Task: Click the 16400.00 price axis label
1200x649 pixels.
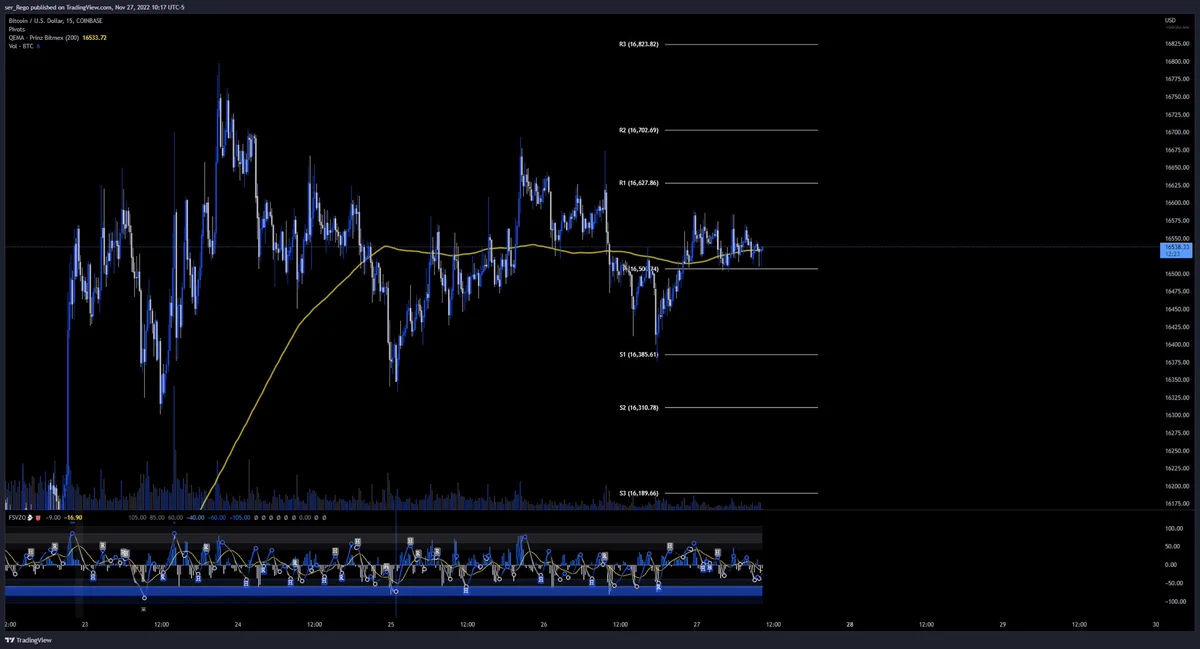Action: [1176, 344]
